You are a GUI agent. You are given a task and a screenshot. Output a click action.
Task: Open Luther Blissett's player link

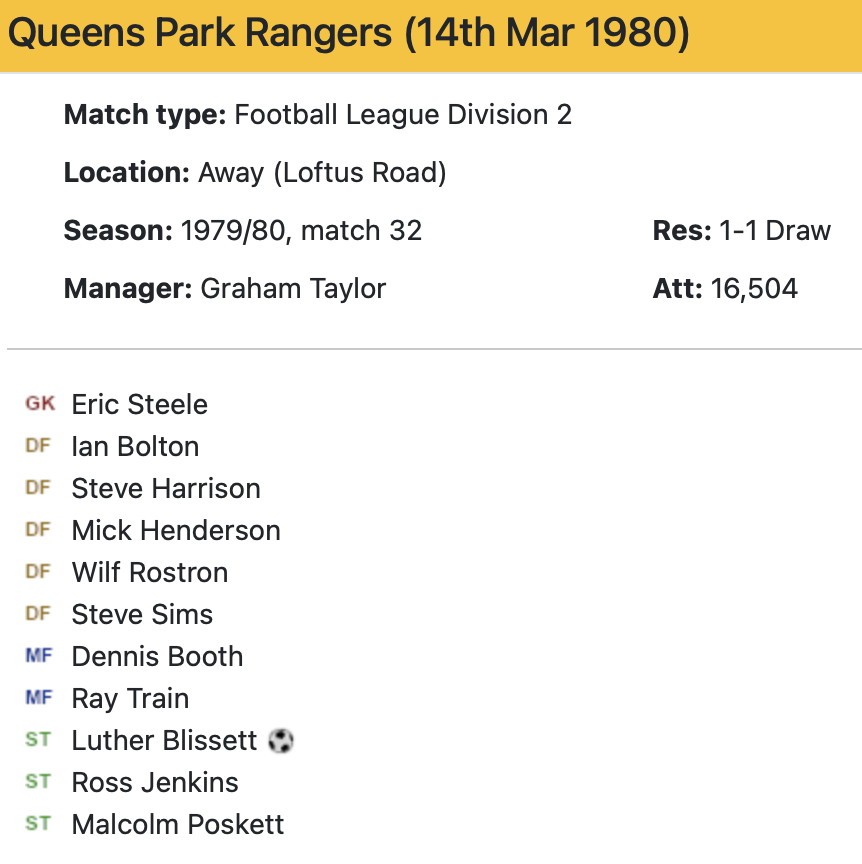[x=165, y=740]
